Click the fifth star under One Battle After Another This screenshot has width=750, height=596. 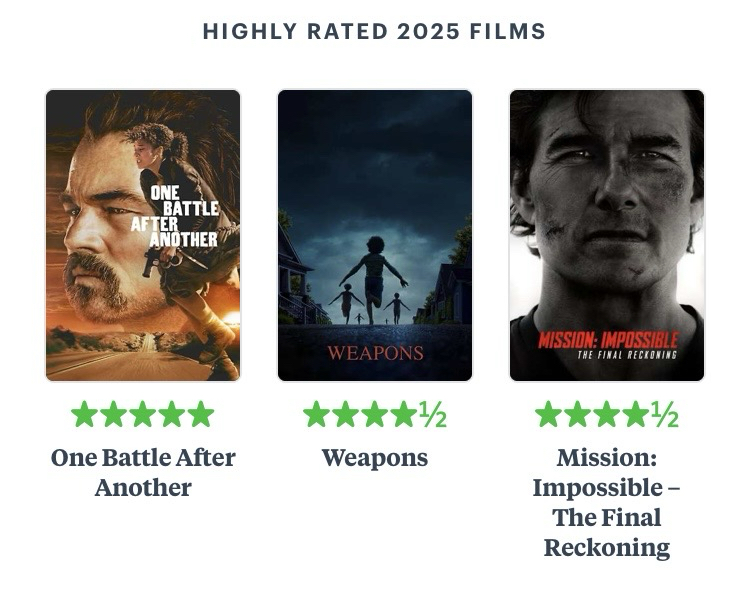201,414
